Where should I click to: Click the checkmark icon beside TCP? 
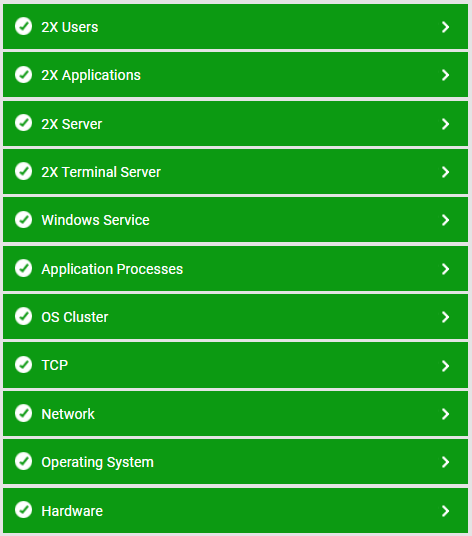[24, 365]
